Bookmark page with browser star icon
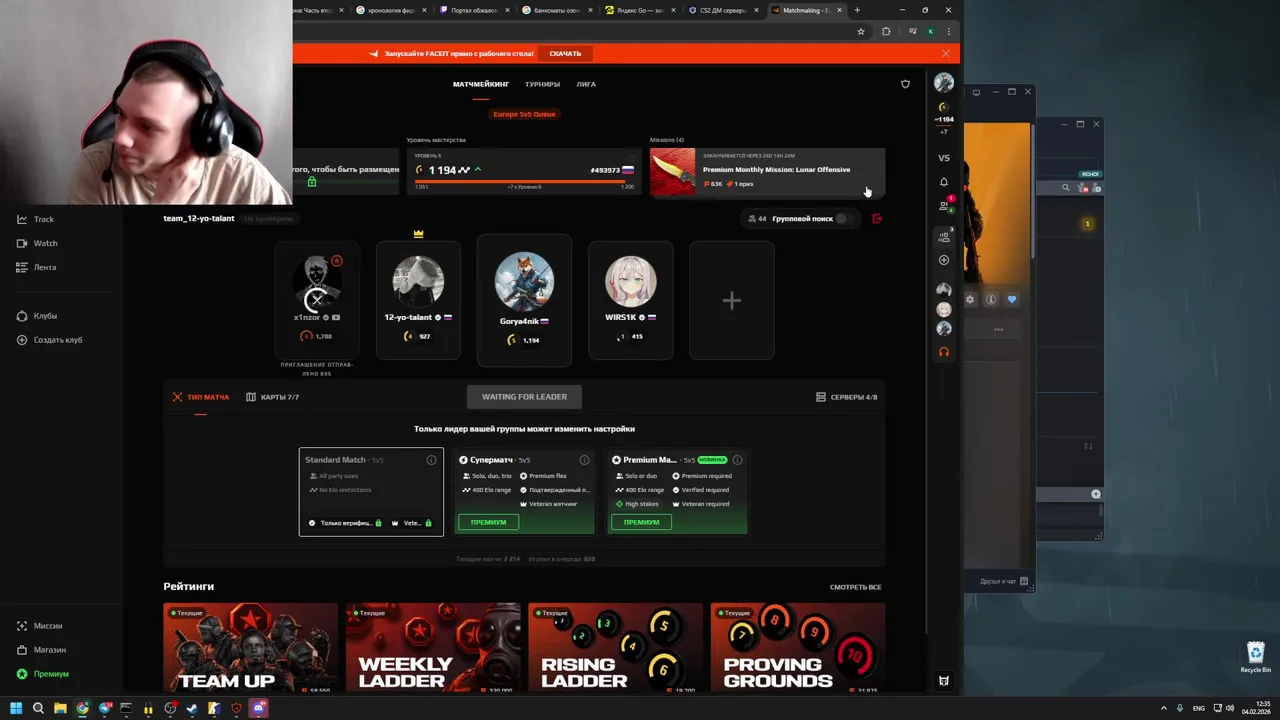Image resolution: width=1280 pixels, height=720 pixels. point(861,31)
